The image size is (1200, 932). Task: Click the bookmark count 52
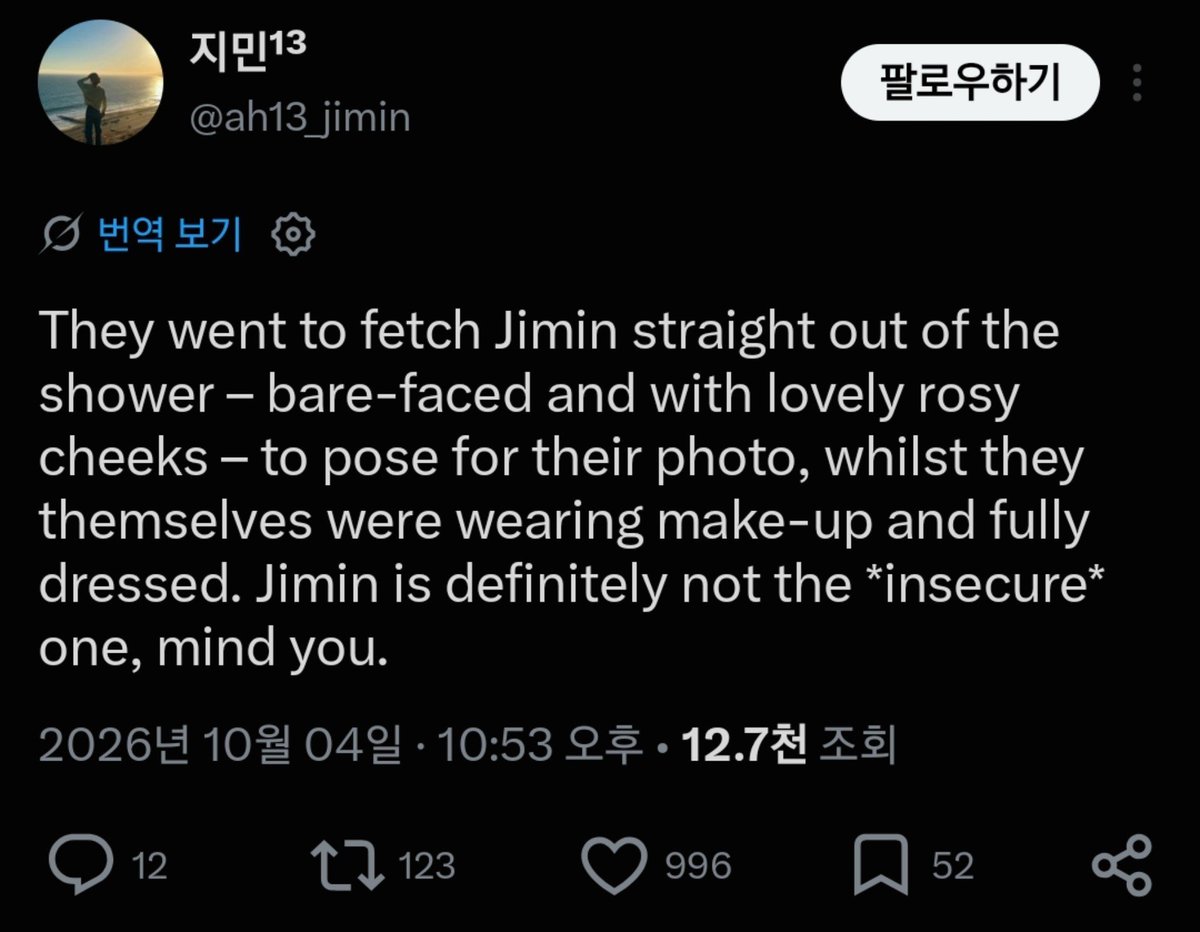point(952,866)
